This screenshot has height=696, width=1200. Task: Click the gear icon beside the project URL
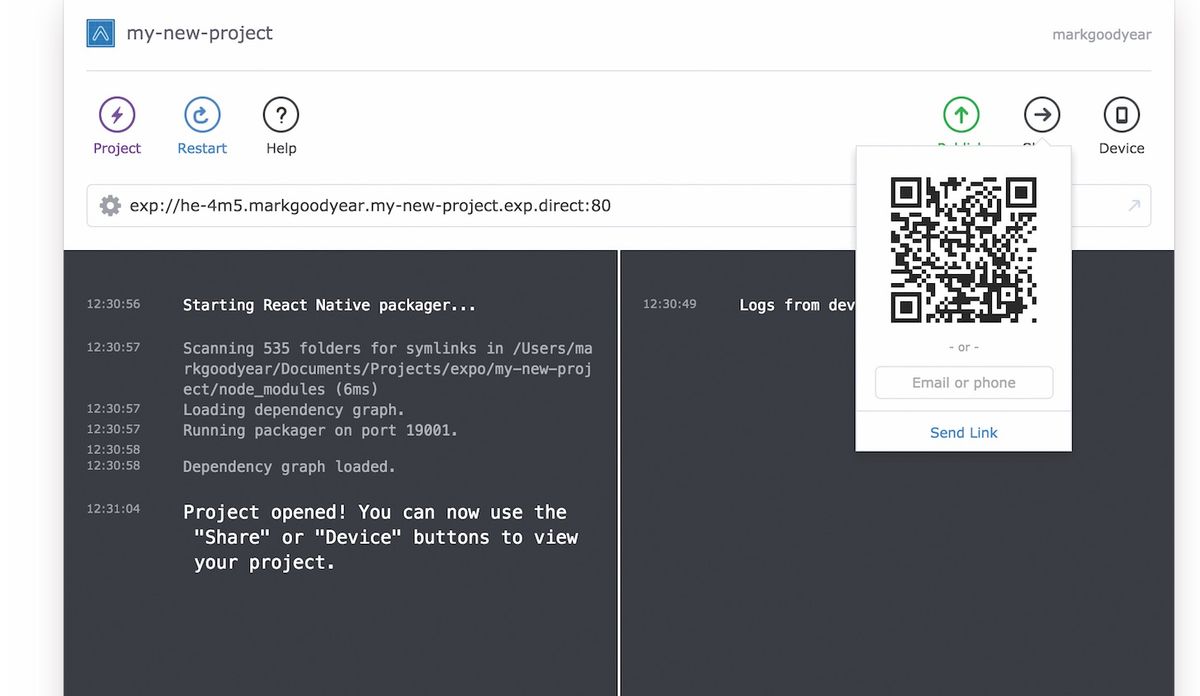click(x=110, y=205)
